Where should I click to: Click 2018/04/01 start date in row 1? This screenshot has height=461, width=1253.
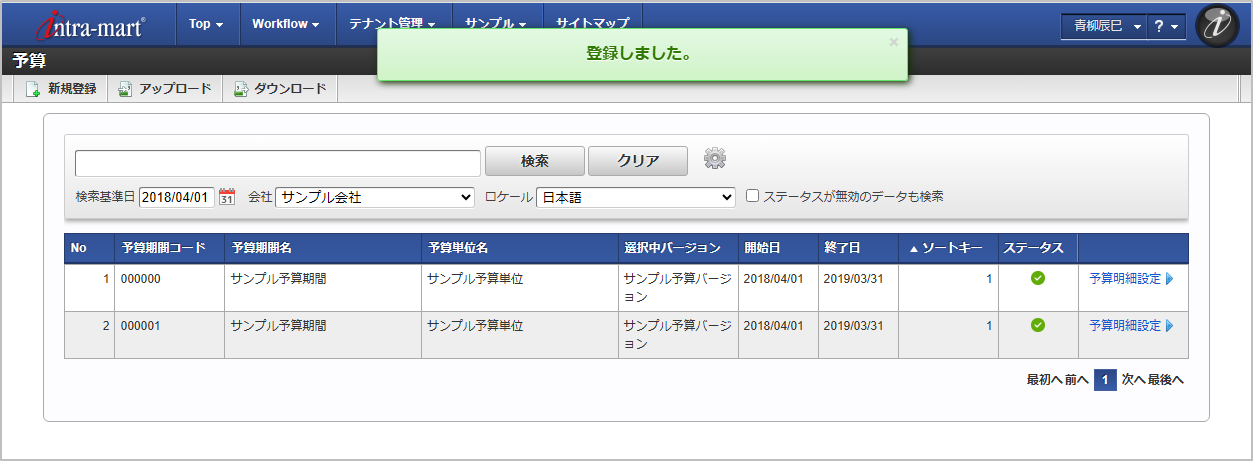tap(773, 279)
